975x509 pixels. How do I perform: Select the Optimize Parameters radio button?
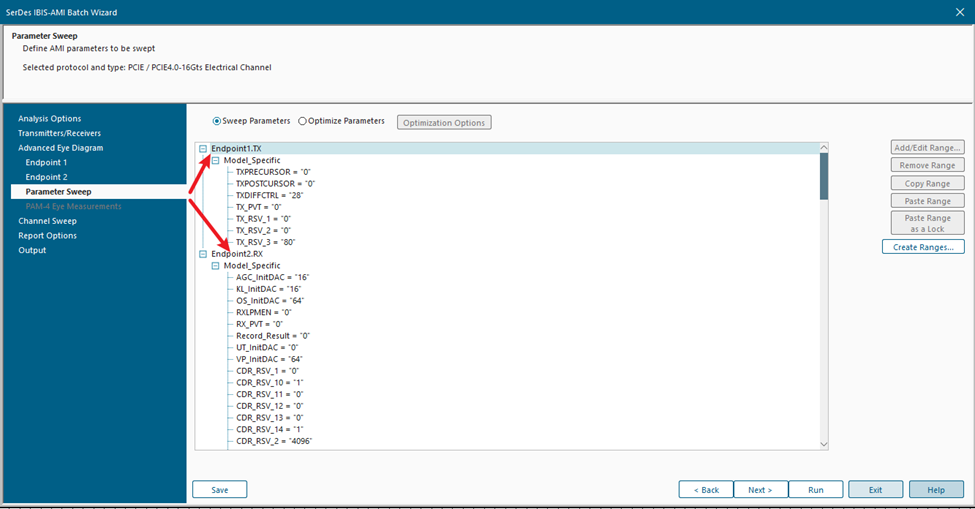click(x=303, y=121)
